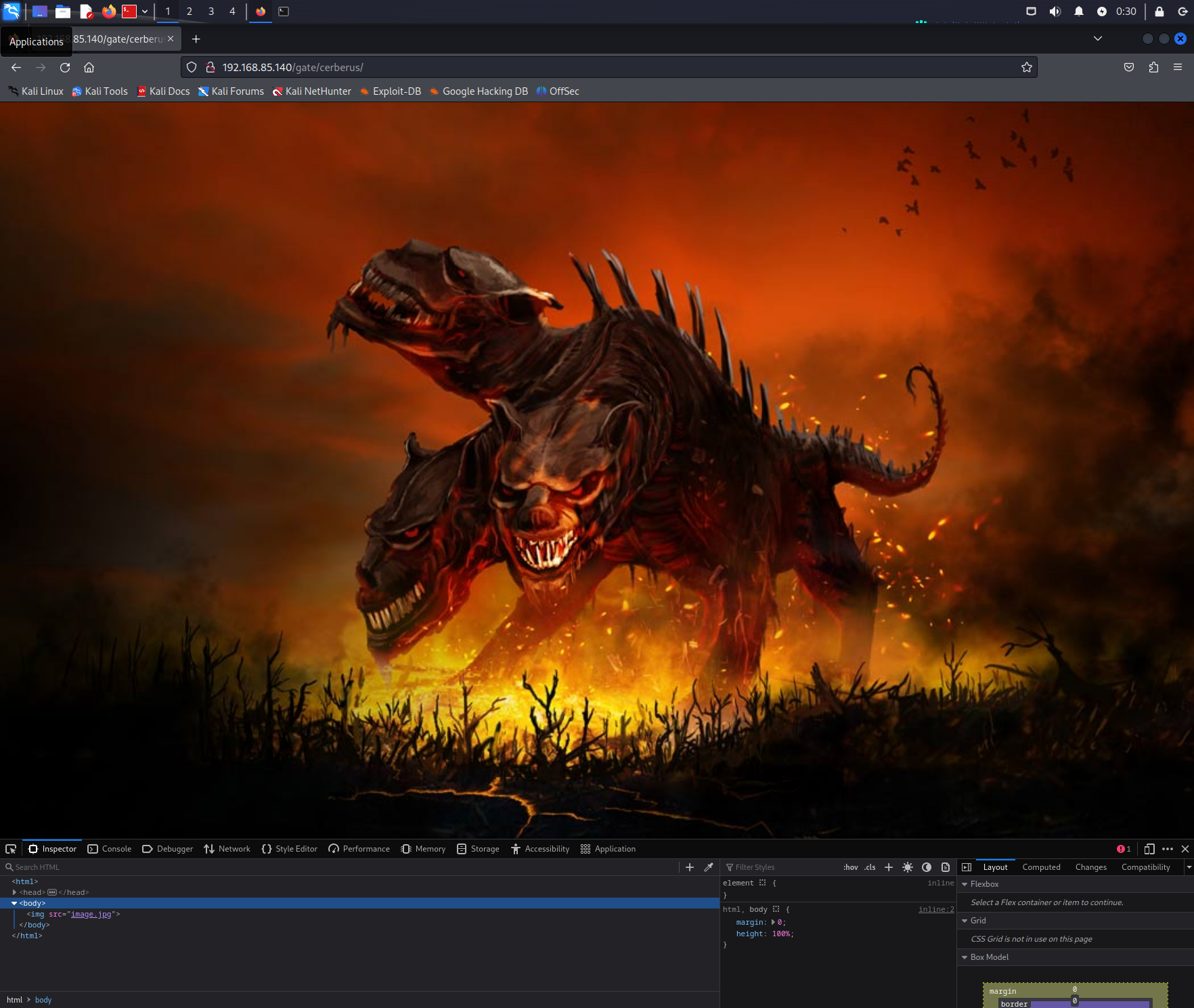Viewport: 1194px width, 1008px height.
Task: Open the inline:2 stylesheet link
Action: click(935, 909)
